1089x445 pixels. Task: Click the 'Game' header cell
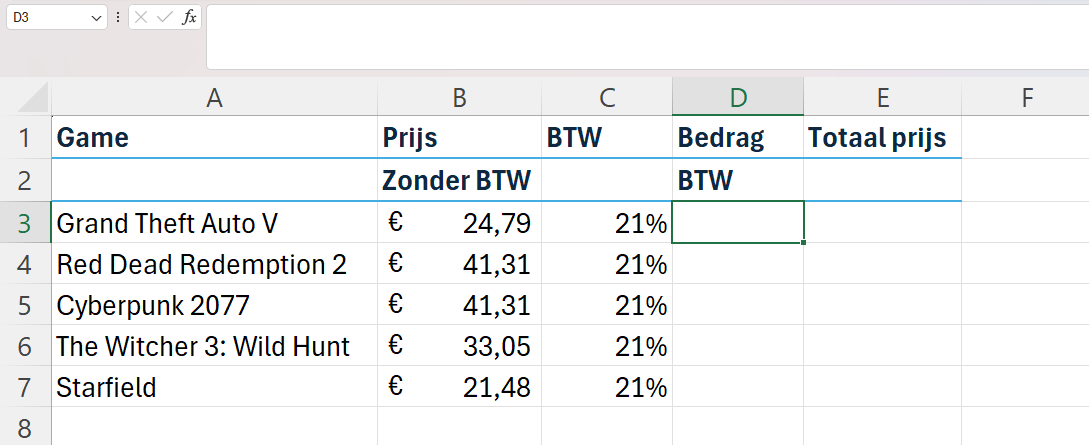[215, 137]
